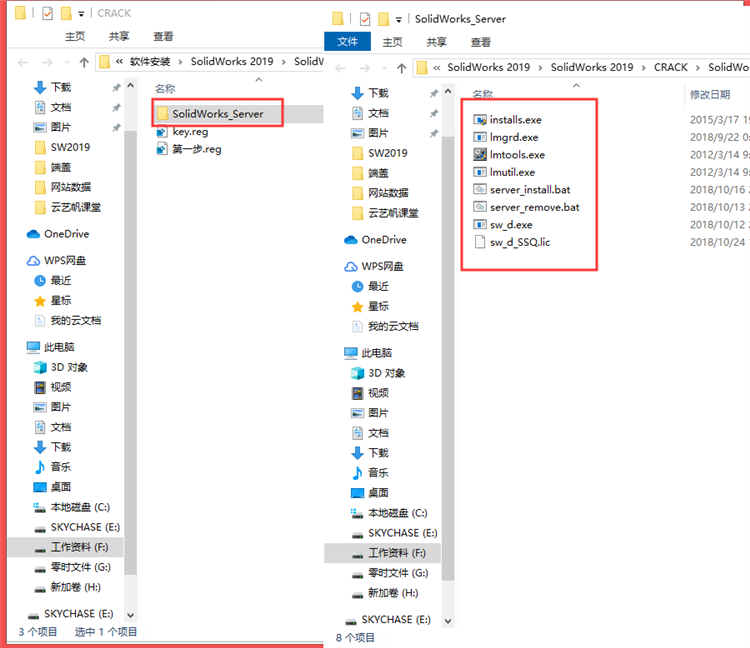Viewport: 750px width, 648px height.
Task: Open 下载 quick access in SolidWorks_Server sidebar
Action: [370, 93]
